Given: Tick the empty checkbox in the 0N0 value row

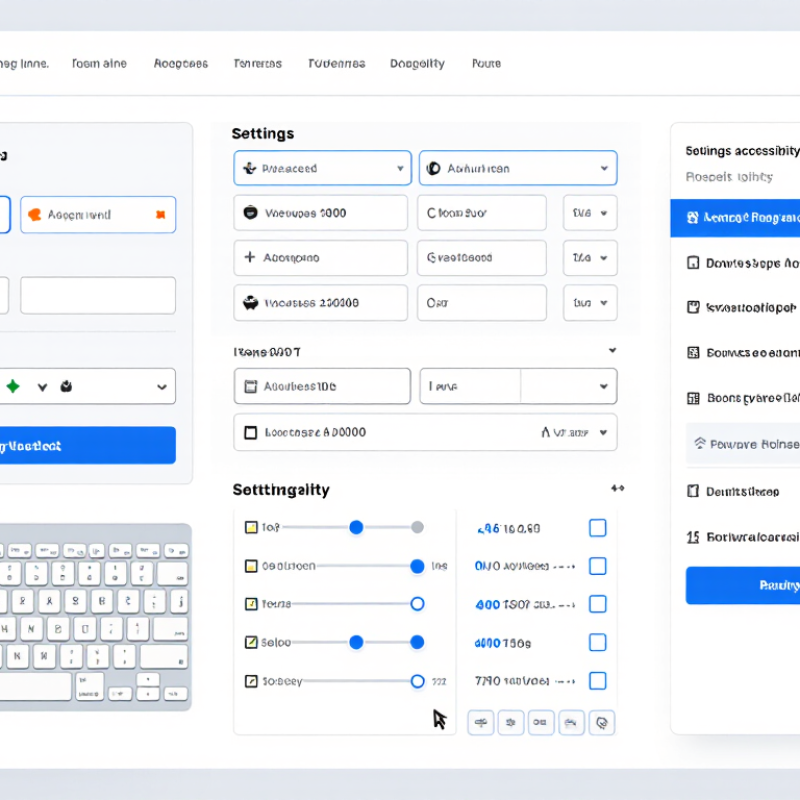Looking at the screenshot, I should point(597,566).
